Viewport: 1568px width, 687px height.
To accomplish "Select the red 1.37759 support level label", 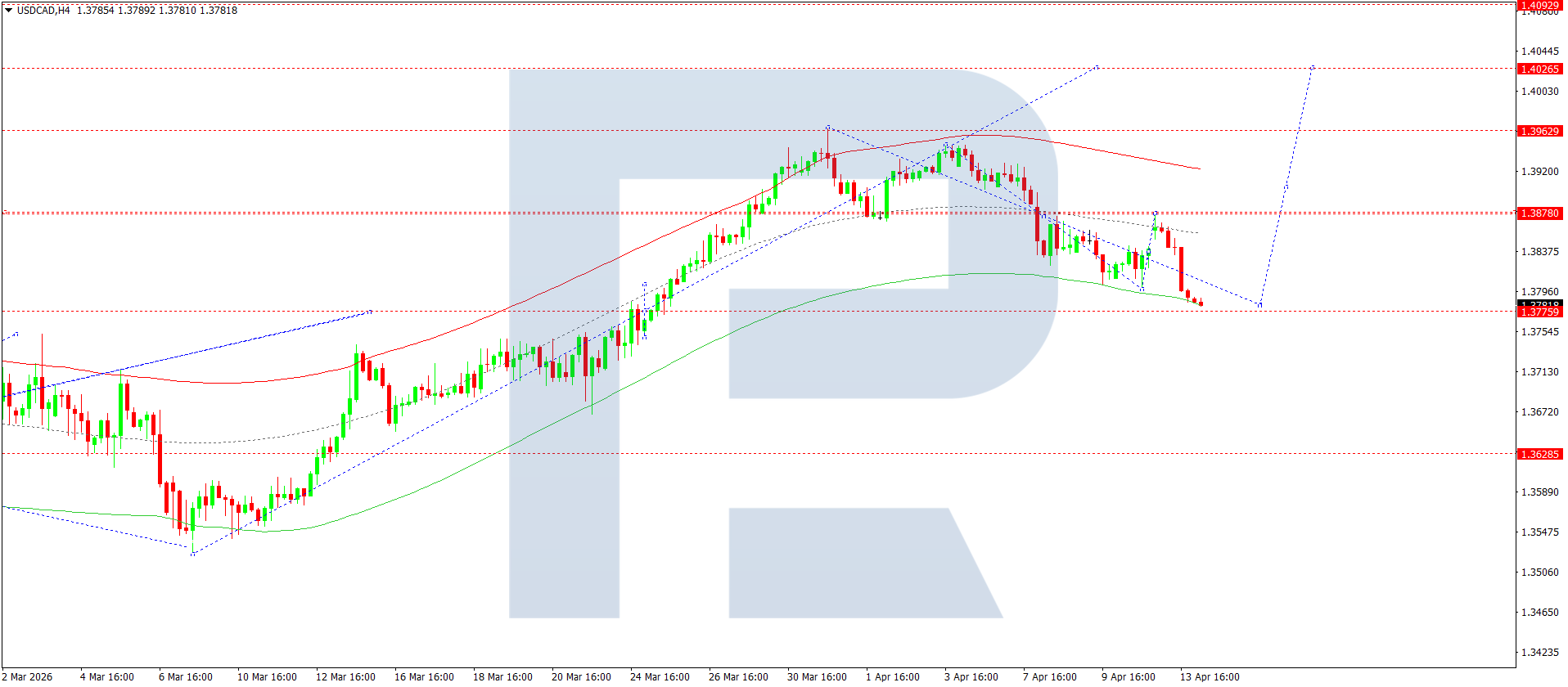I will tap(1539, 312).
